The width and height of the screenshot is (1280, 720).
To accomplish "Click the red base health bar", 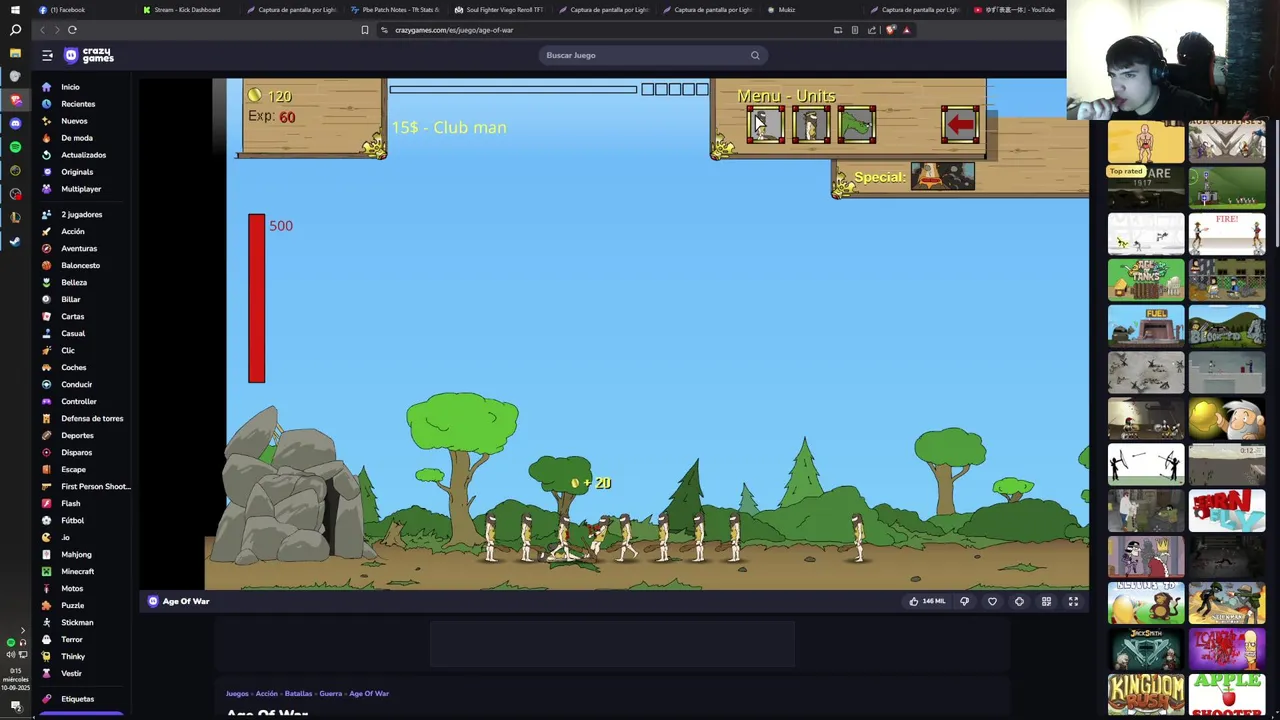I will tap(257, 298).
